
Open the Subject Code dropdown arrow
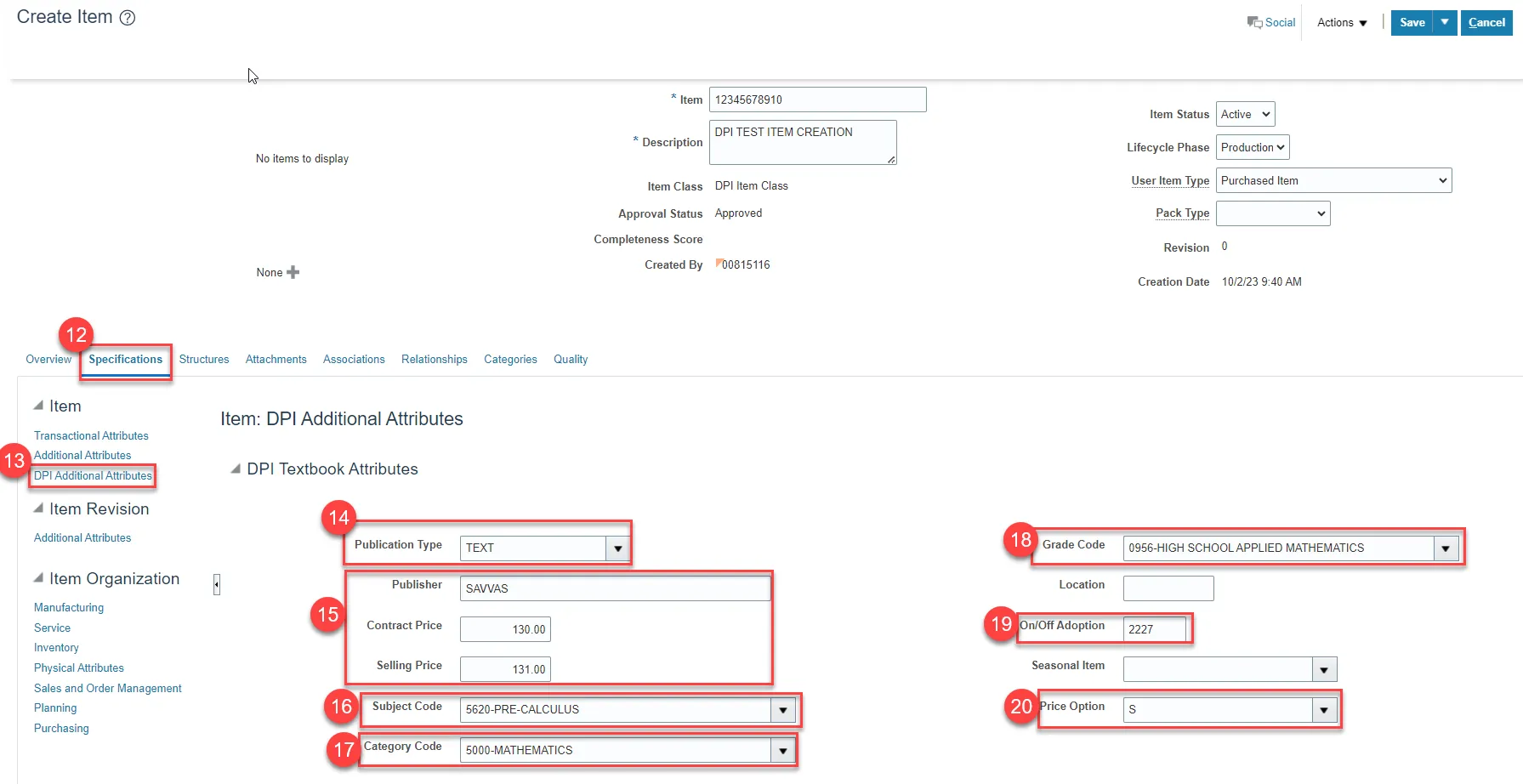(x=783, y=709)
